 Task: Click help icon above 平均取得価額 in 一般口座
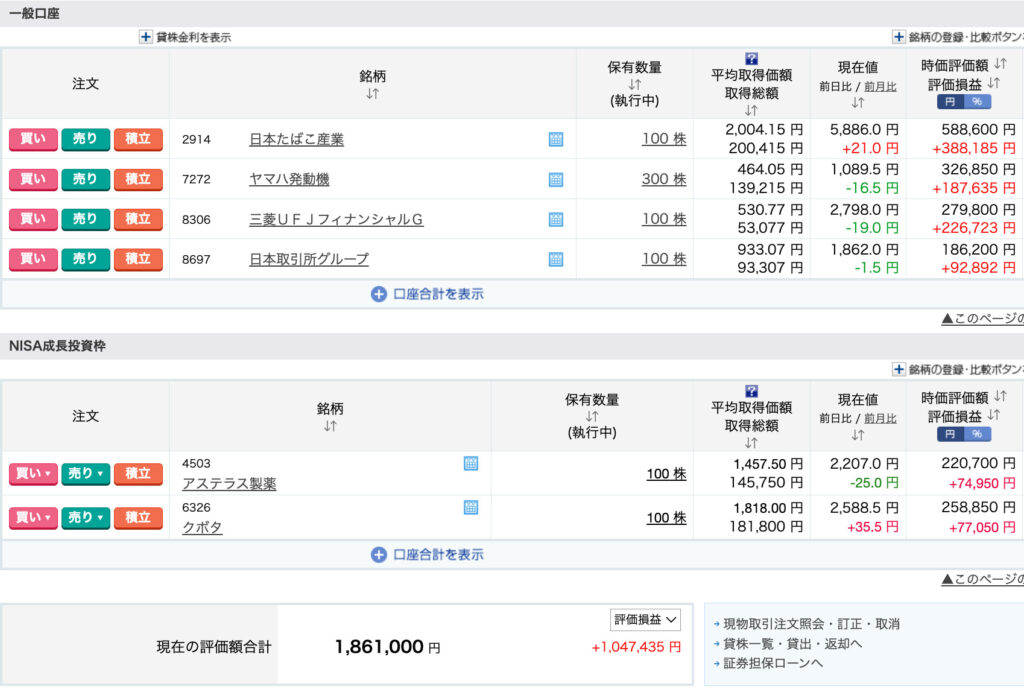click(x=751, y=59)
